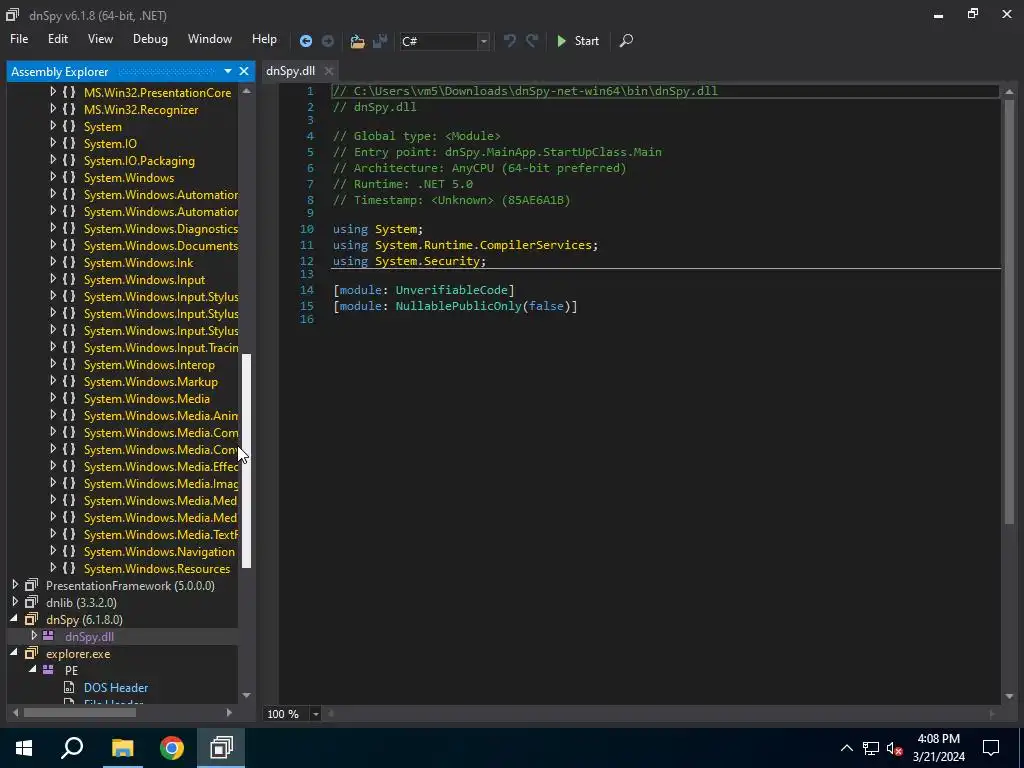Click the dnlib assembly icon

pyautogui.click(x=31, y=602)
